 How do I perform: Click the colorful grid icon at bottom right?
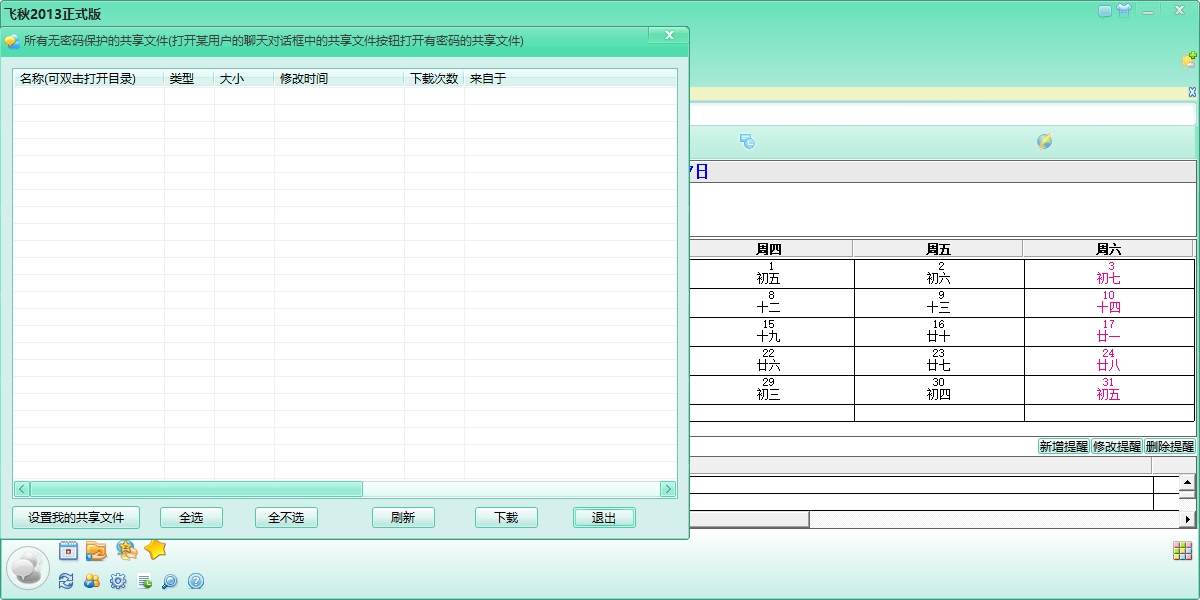click(x=1182, y=551)
